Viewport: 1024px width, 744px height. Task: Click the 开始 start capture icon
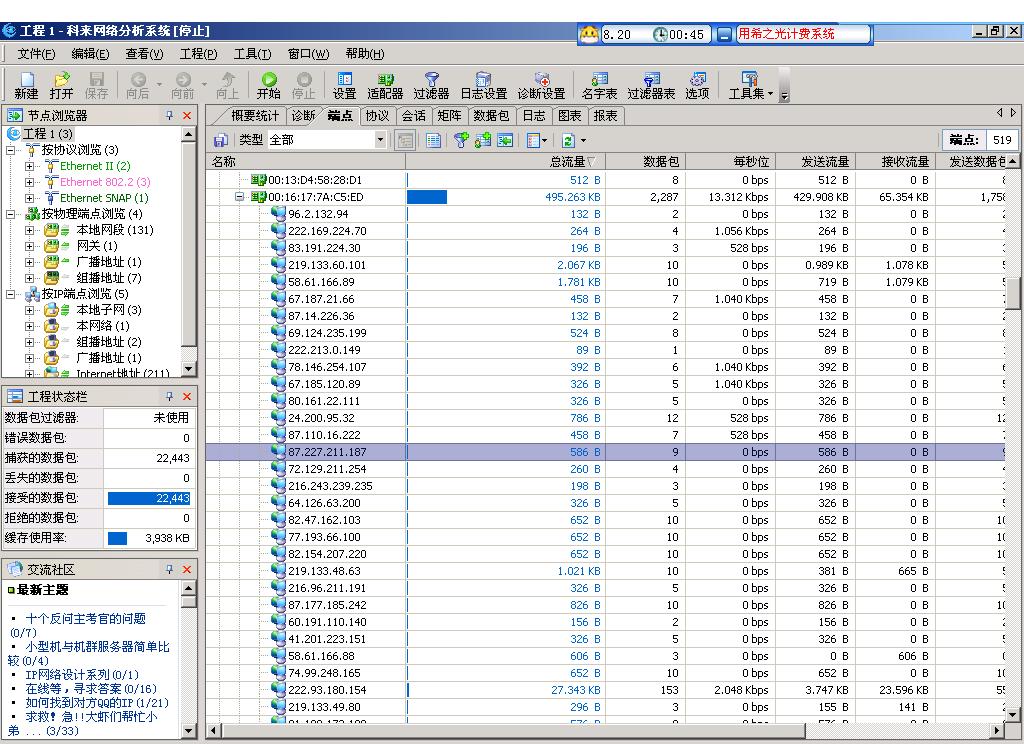[269, 80]
